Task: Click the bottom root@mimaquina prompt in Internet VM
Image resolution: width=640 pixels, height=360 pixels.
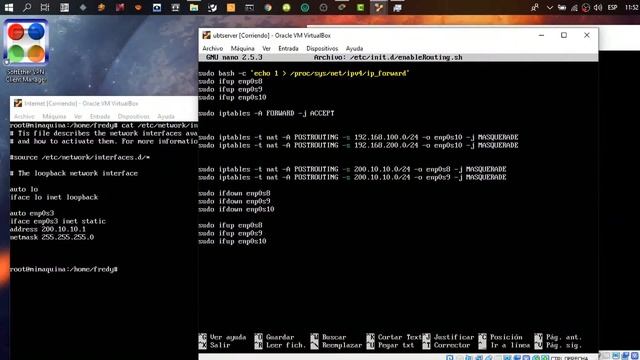Action: click(64, 269)
